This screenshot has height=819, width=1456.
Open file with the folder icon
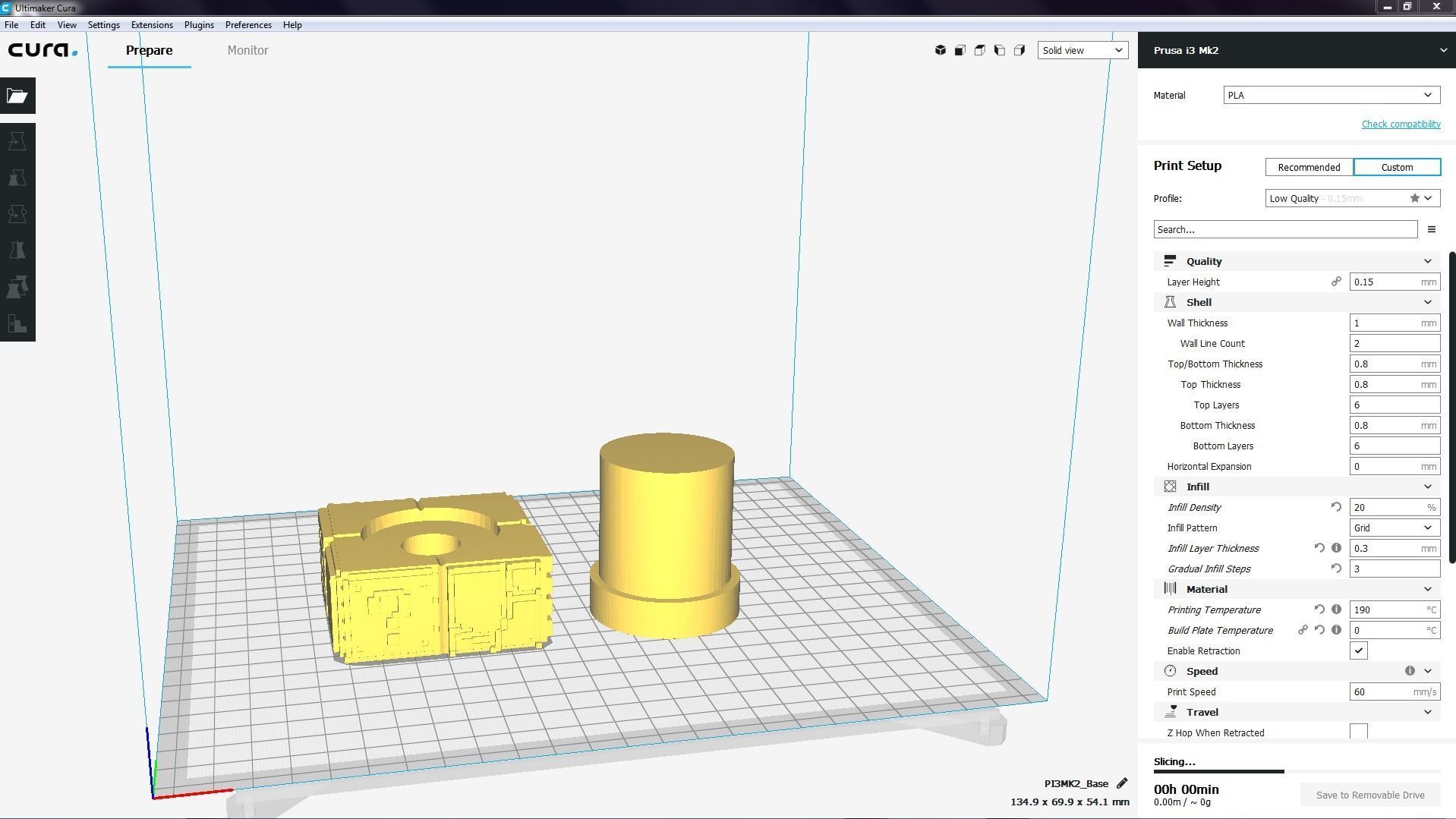[x=17, y=96]
